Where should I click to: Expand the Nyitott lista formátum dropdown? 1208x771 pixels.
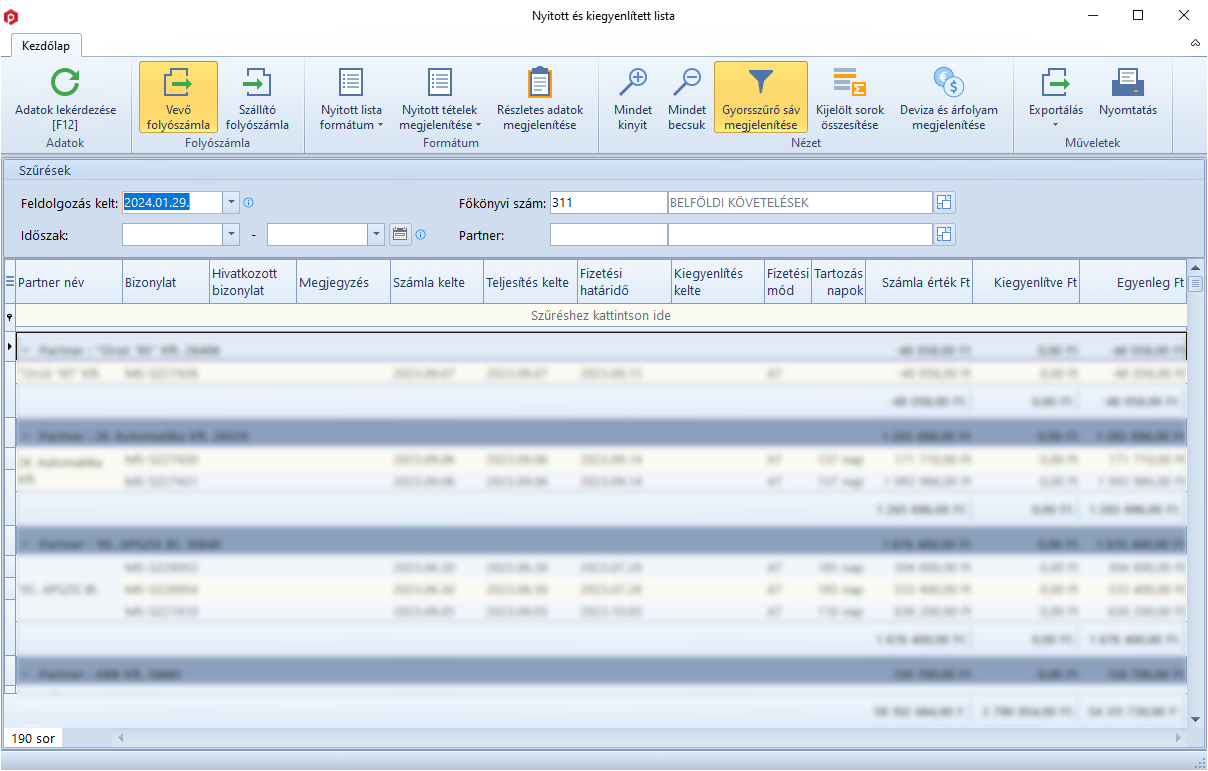[351, 117]
